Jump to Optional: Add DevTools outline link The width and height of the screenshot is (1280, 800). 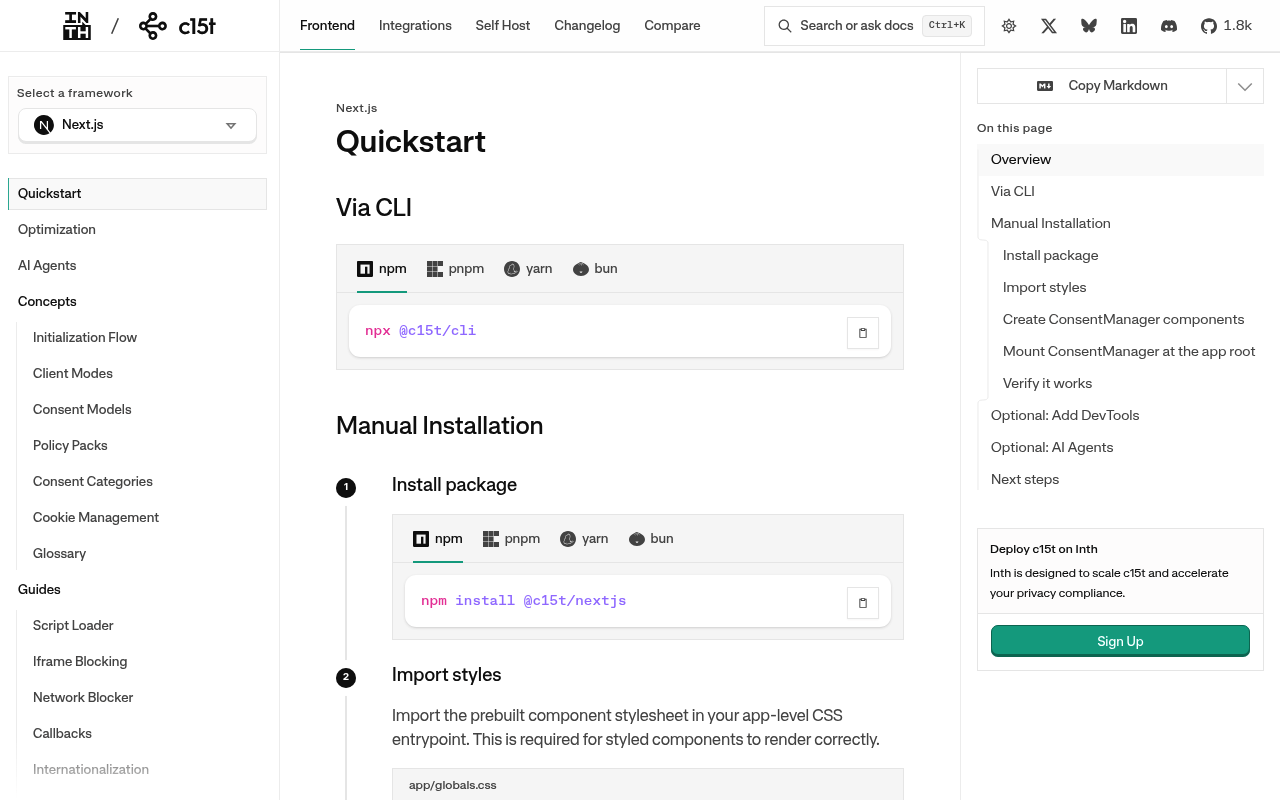pyautogui.click(x=1065, y=416)
